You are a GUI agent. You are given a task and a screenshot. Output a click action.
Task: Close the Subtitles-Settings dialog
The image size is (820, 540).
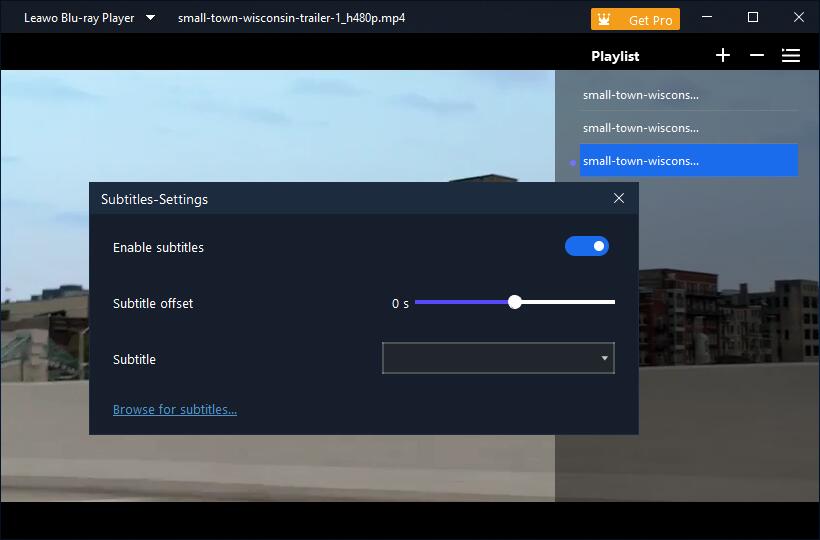coord(618,198)
